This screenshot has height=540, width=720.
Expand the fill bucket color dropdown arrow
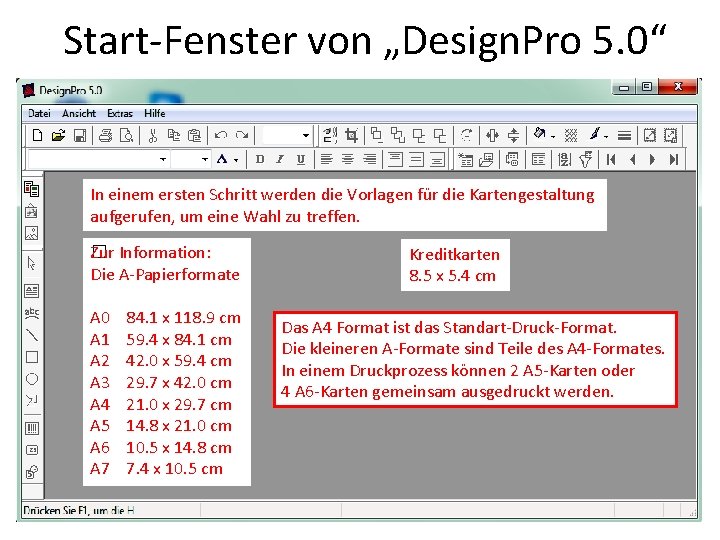point(553,136)
